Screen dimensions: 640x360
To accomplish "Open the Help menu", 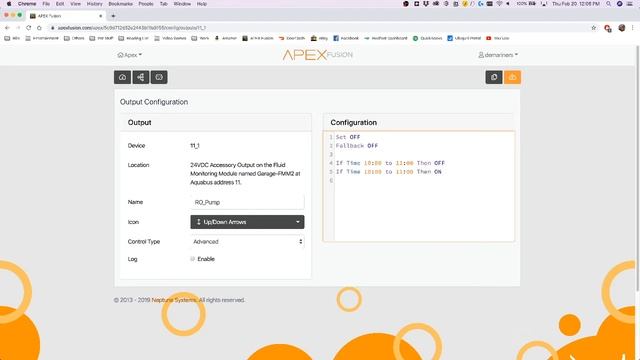I will pyautogui.click(x=202, y=4).
